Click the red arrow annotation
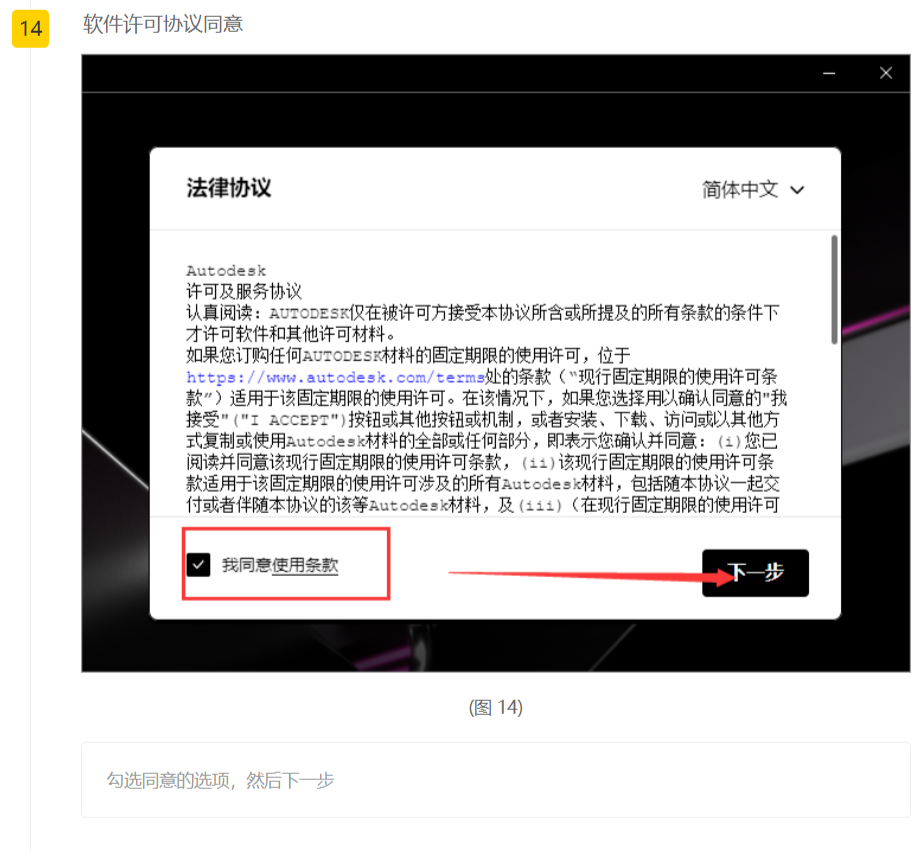The image size is (921, 852). coord(580,574)
